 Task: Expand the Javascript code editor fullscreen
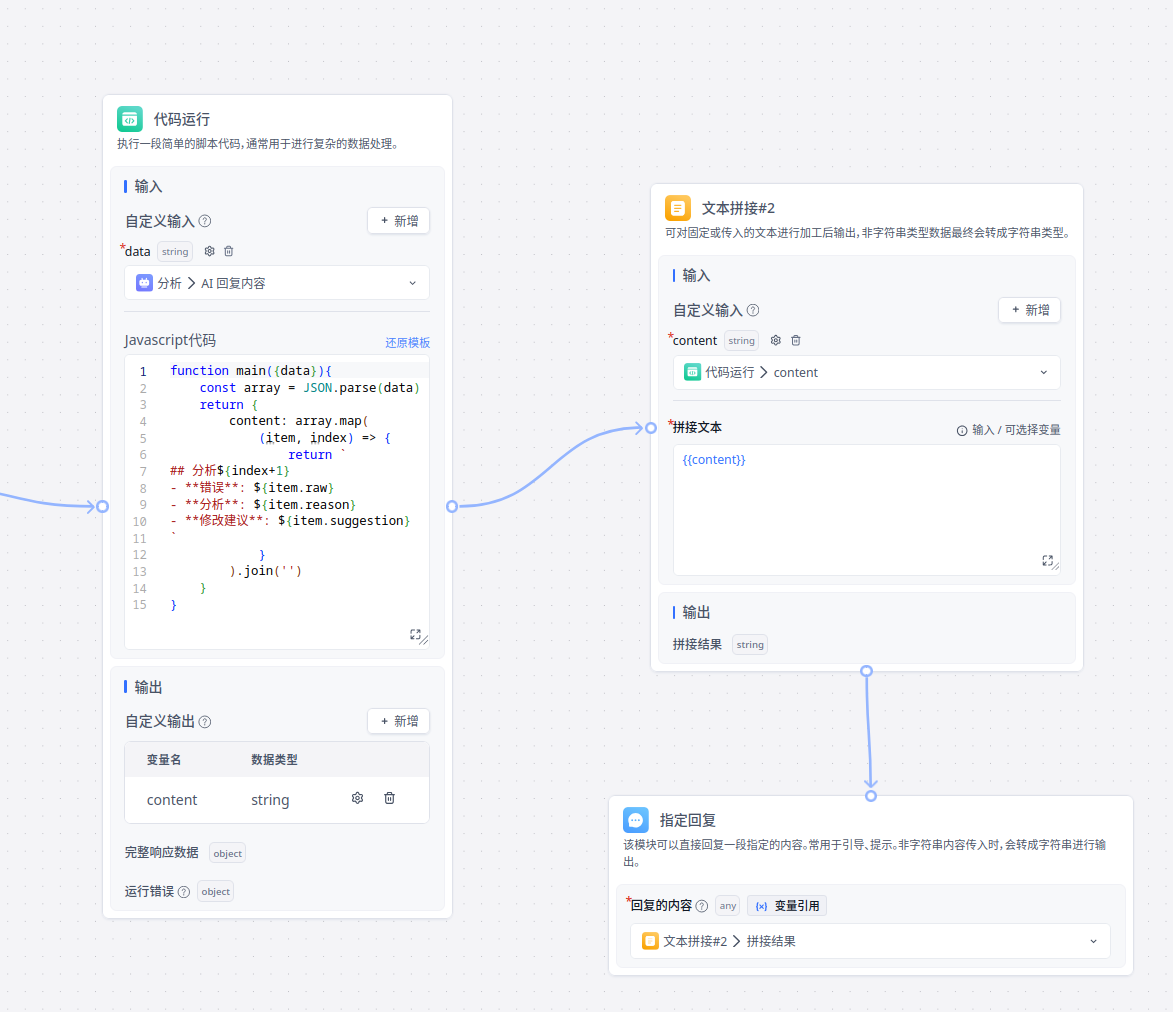click(415, 634)
